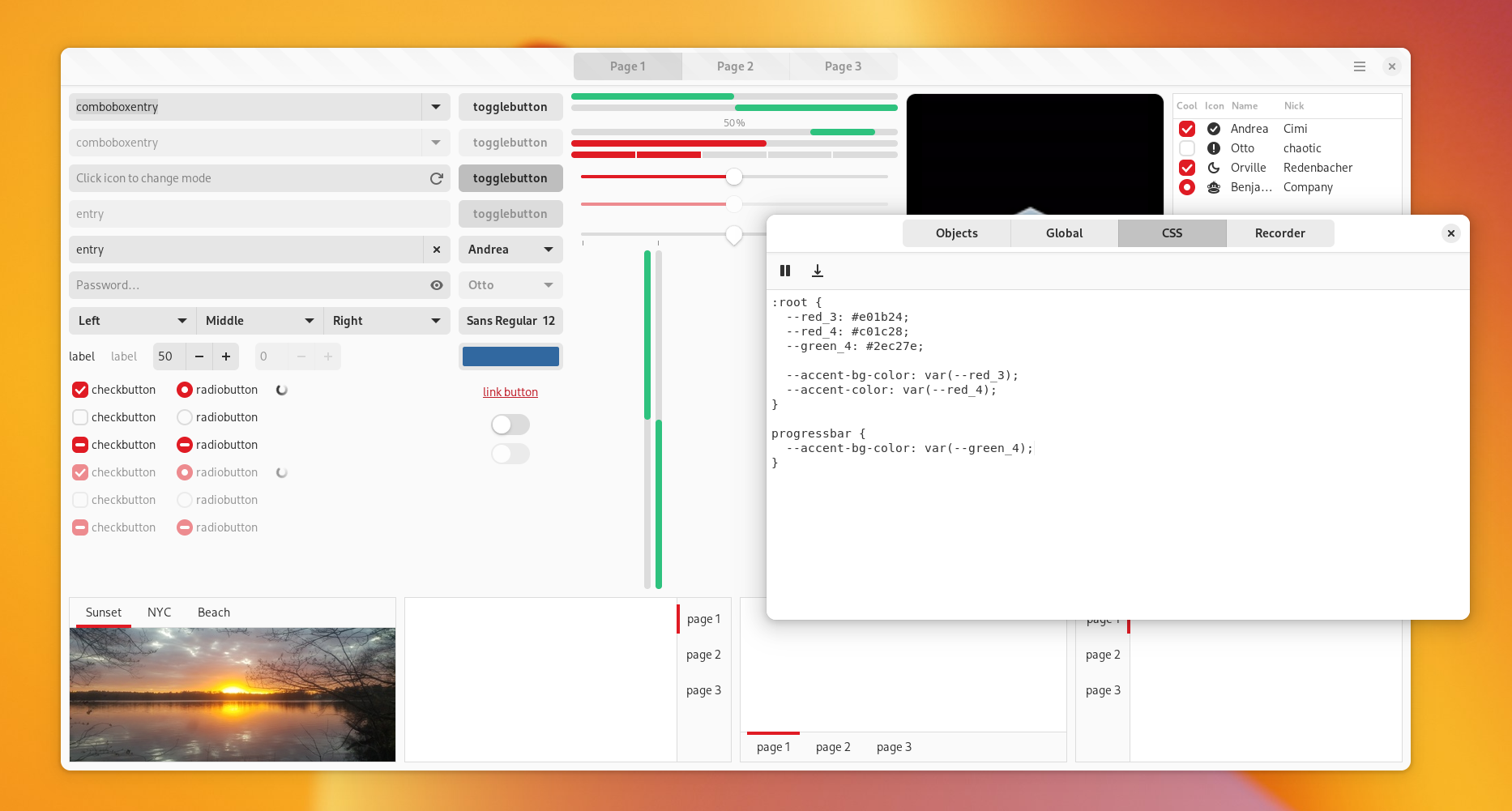The width and height of the screenshot is (1512, 811).
Task: Click the warning icon in Otto row
Action: tap(1214, 148)
